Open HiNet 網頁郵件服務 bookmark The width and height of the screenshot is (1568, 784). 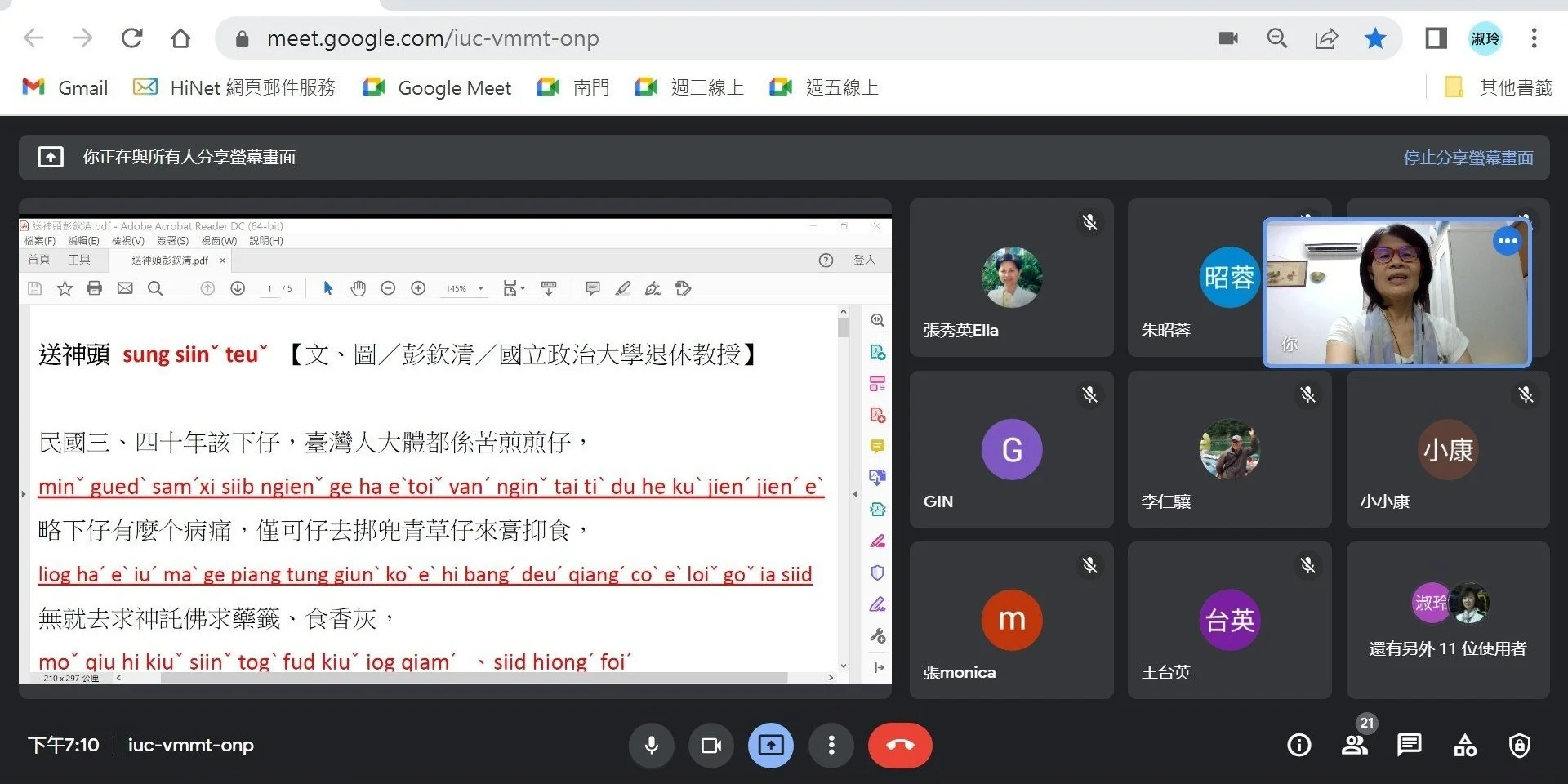point(234,87)
